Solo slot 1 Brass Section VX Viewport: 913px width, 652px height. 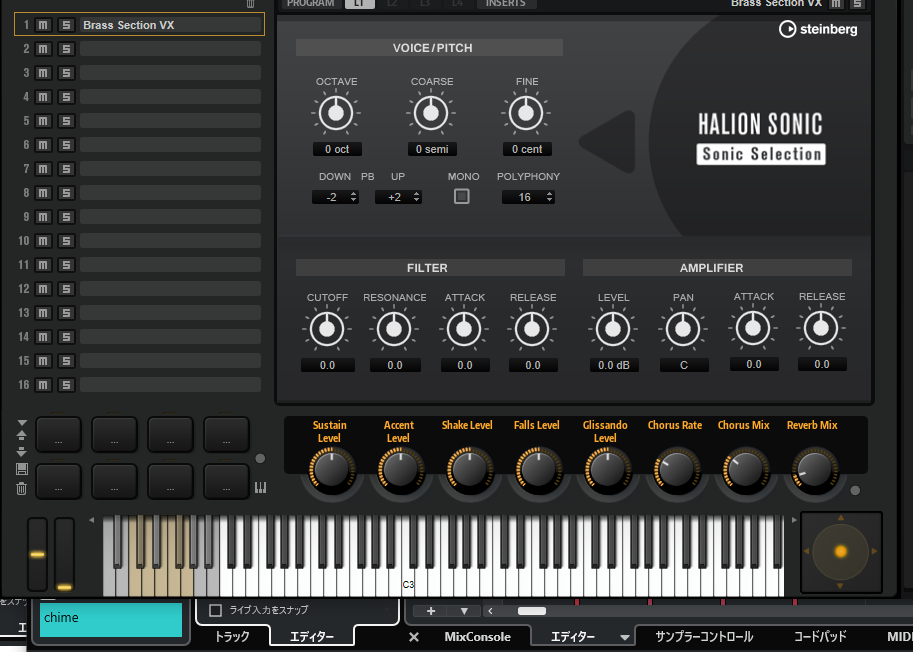pos(66,25)
